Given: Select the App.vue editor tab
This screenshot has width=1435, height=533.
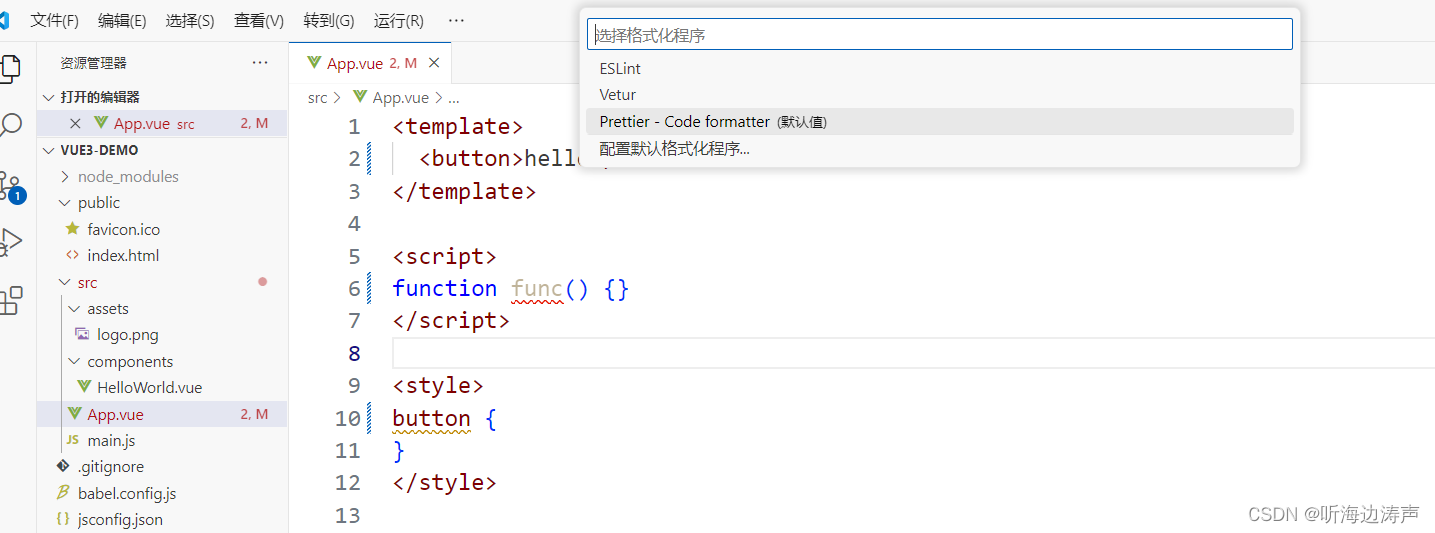Looking at the screenshot, I should point(370,63).
